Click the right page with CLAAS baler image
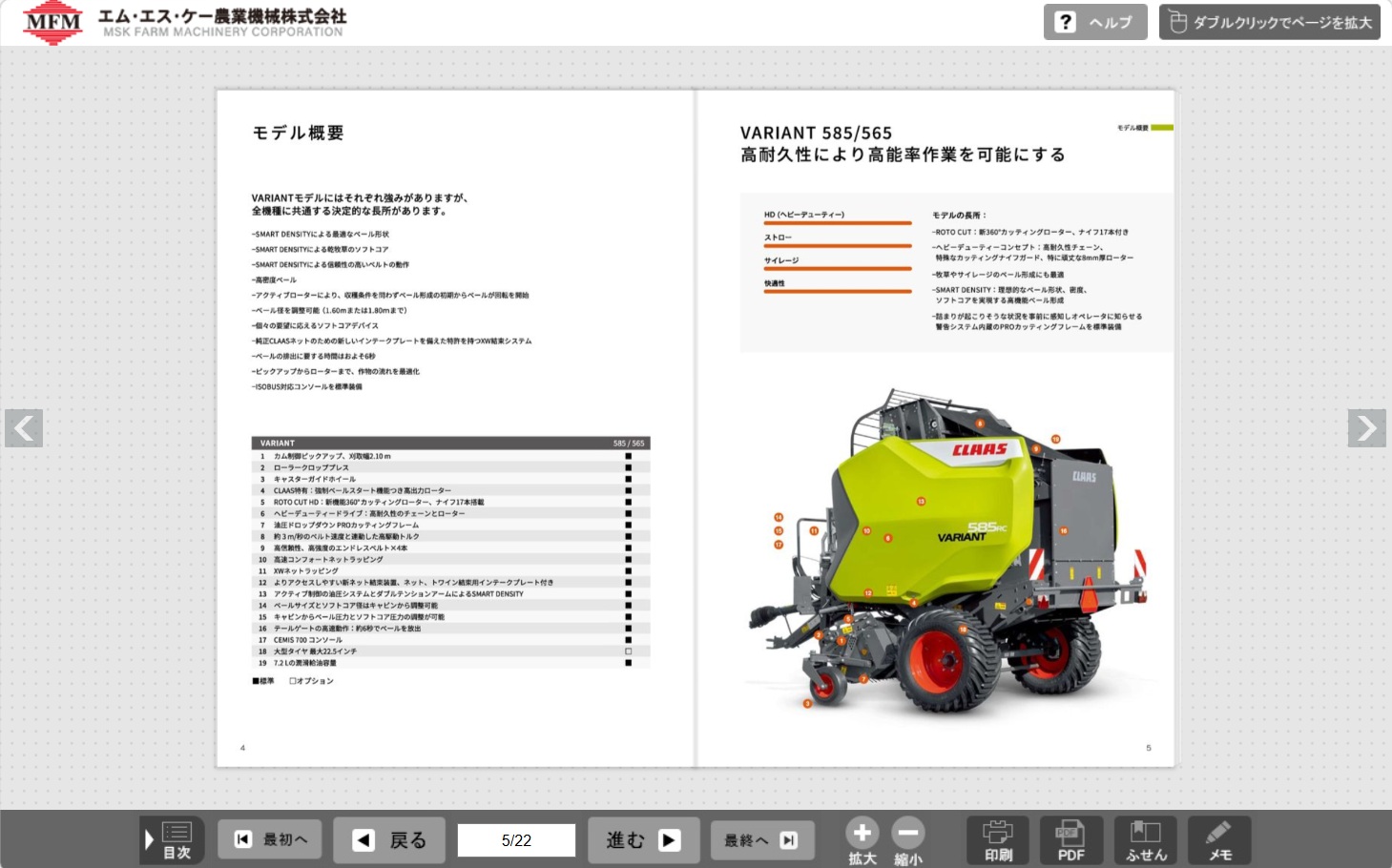This screenshot has height=868, width=1392. (936, 428)
